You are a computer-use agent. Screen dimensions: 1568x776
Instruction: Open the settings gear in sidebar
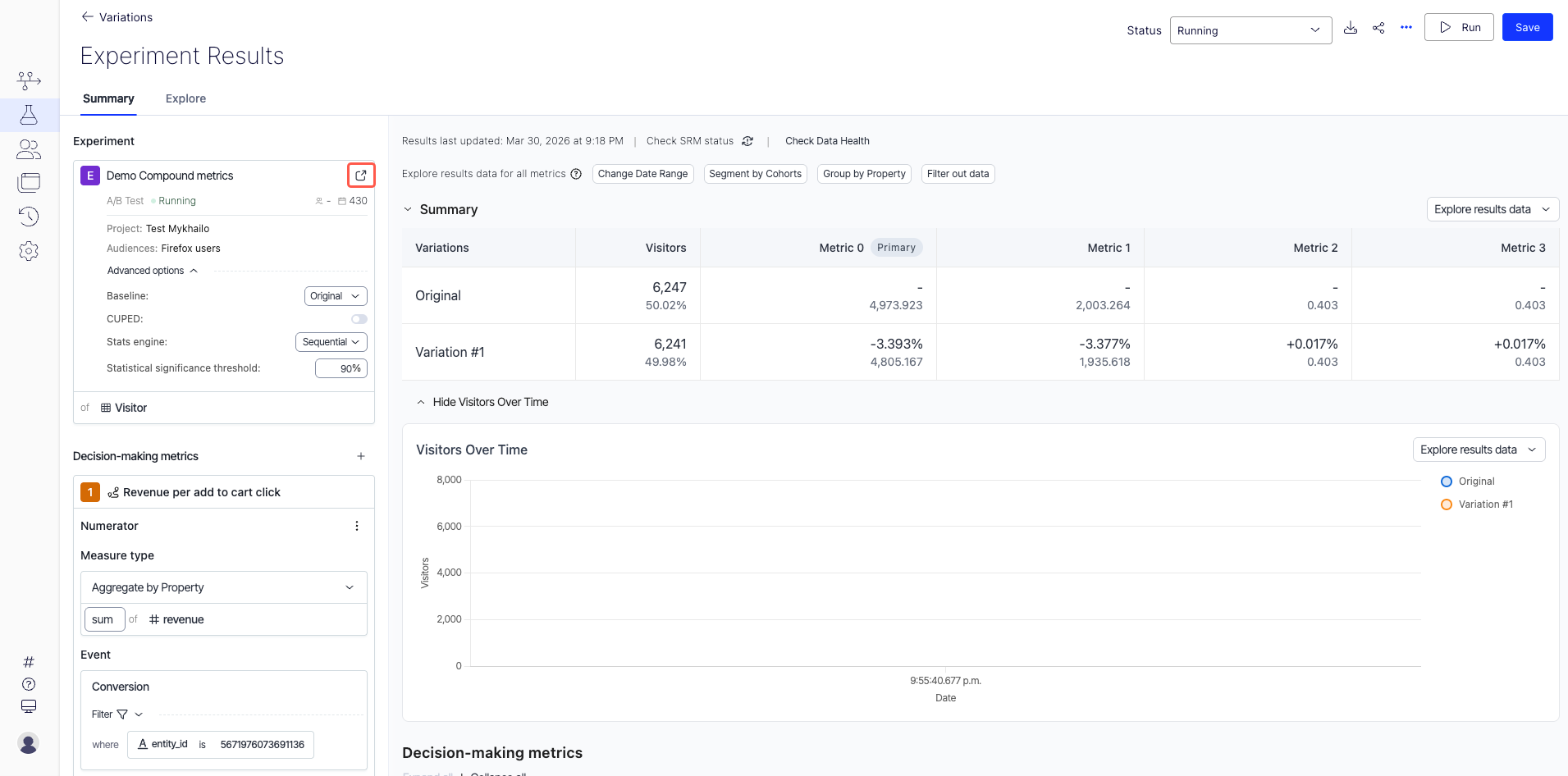tap(29, 251)
